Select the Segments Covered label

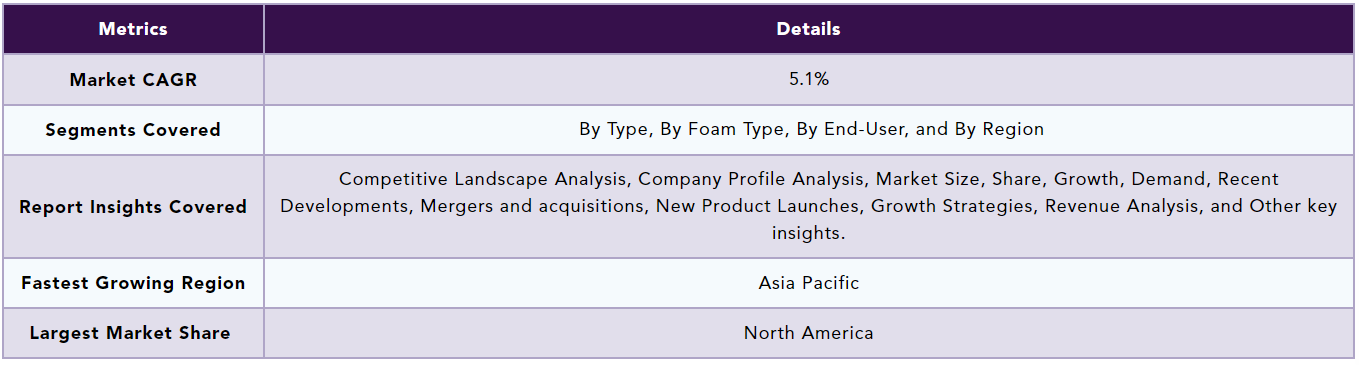[x=133, y=130]
